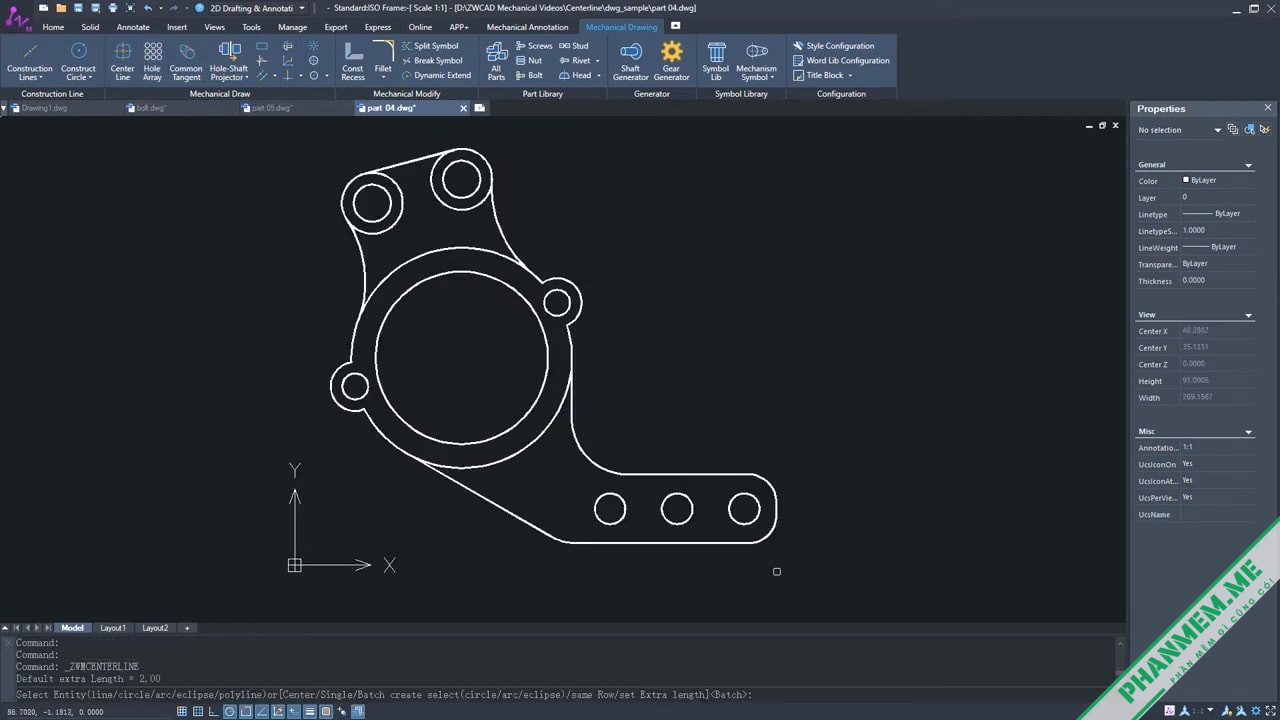Image resolution: width=1280 pixels, height=720 pixels.
Task: Open Word Lib Configuration
Action: pyautogui.click(x=841, y=60)
